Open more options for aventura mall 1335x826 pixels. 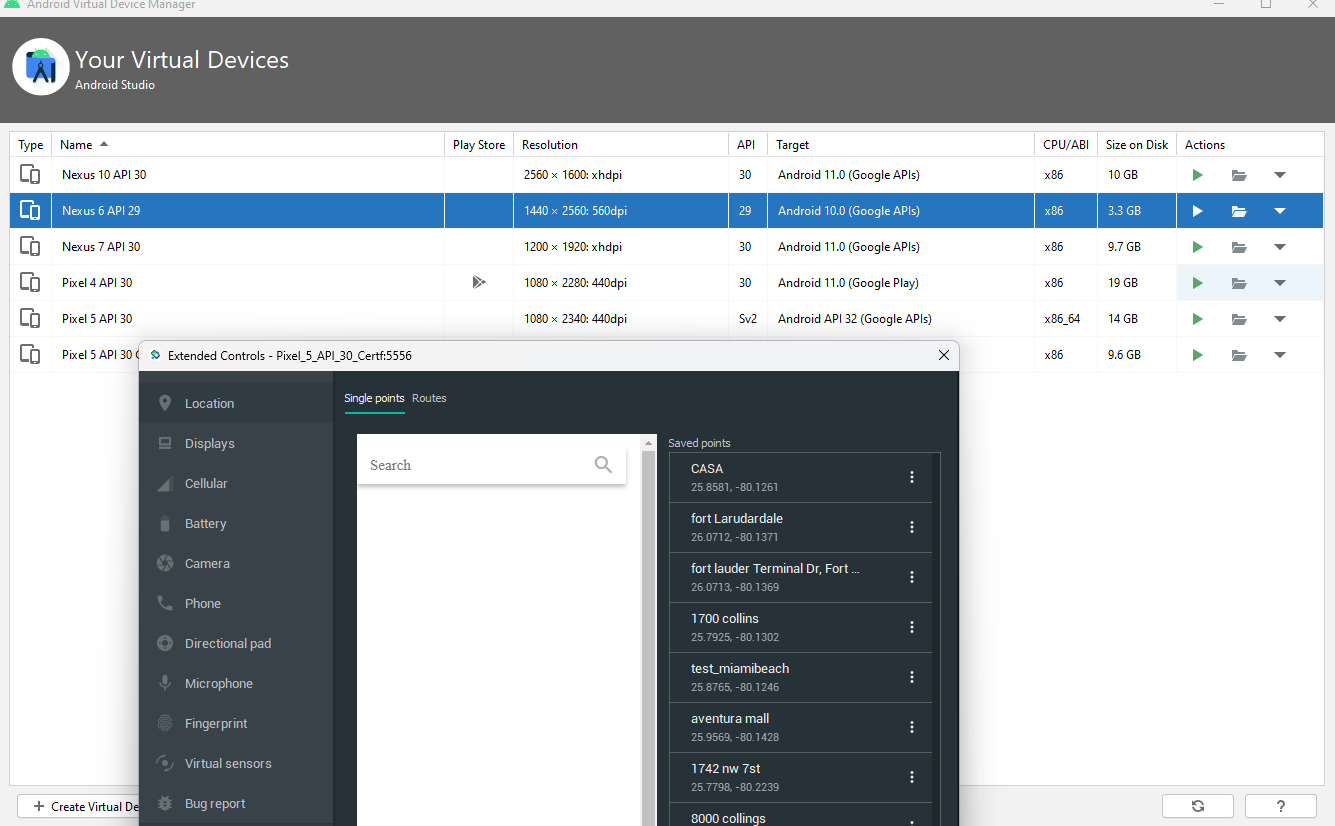911,727
